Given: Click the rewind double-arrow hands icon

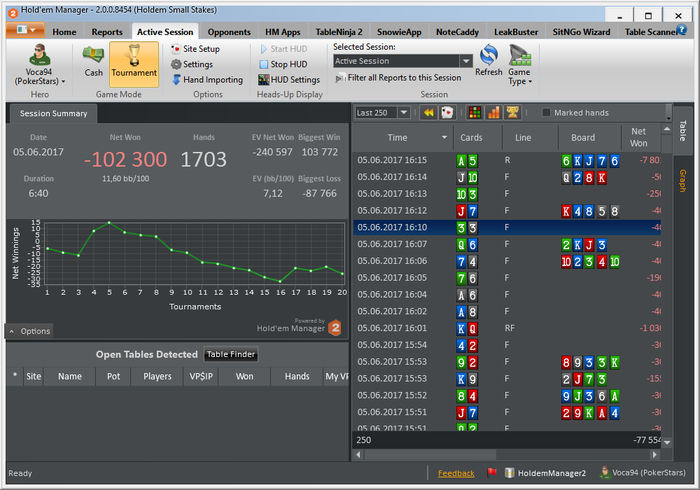Looking at the screenshot, I should pos(429,112).
